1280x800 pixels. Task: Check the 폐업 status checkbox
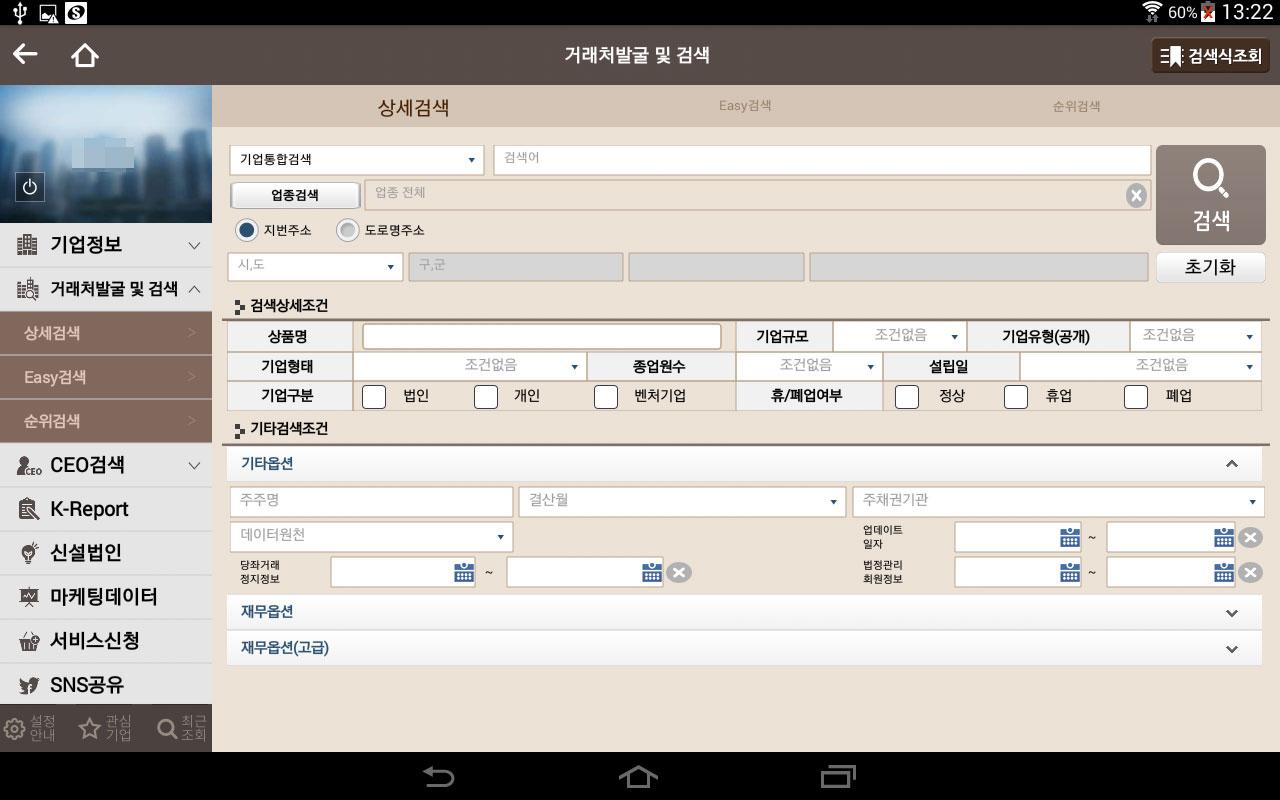pos(1136,396)
